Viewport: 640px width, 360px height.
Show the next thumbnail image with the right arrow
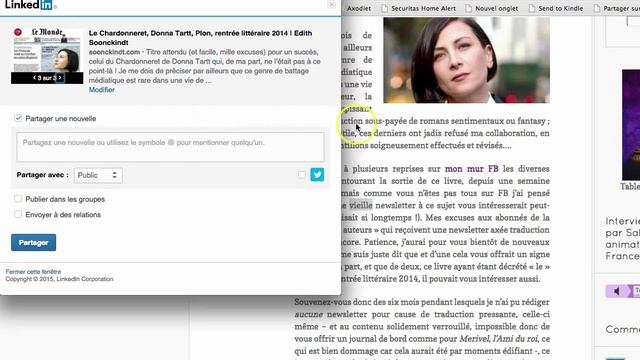pos(60,78)
